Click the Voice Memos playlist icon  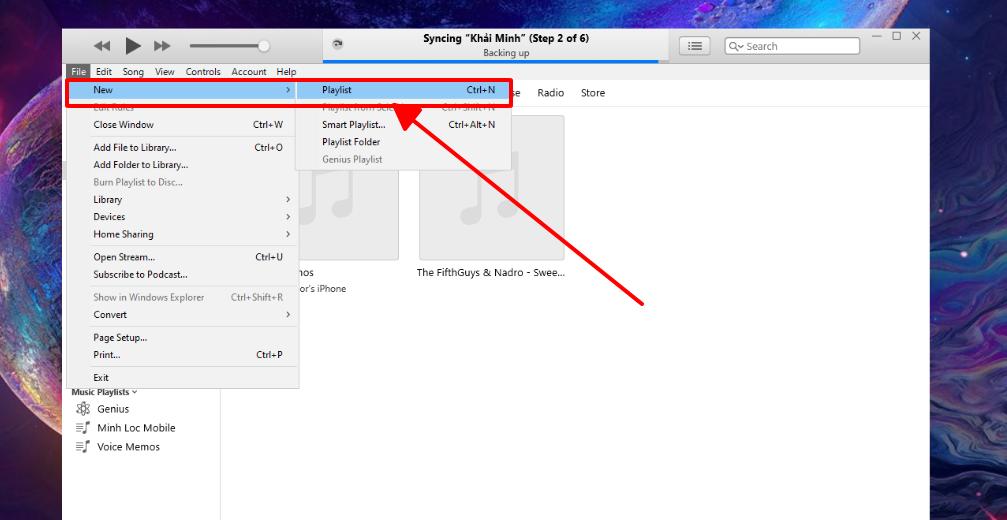[x=83, y=447]
